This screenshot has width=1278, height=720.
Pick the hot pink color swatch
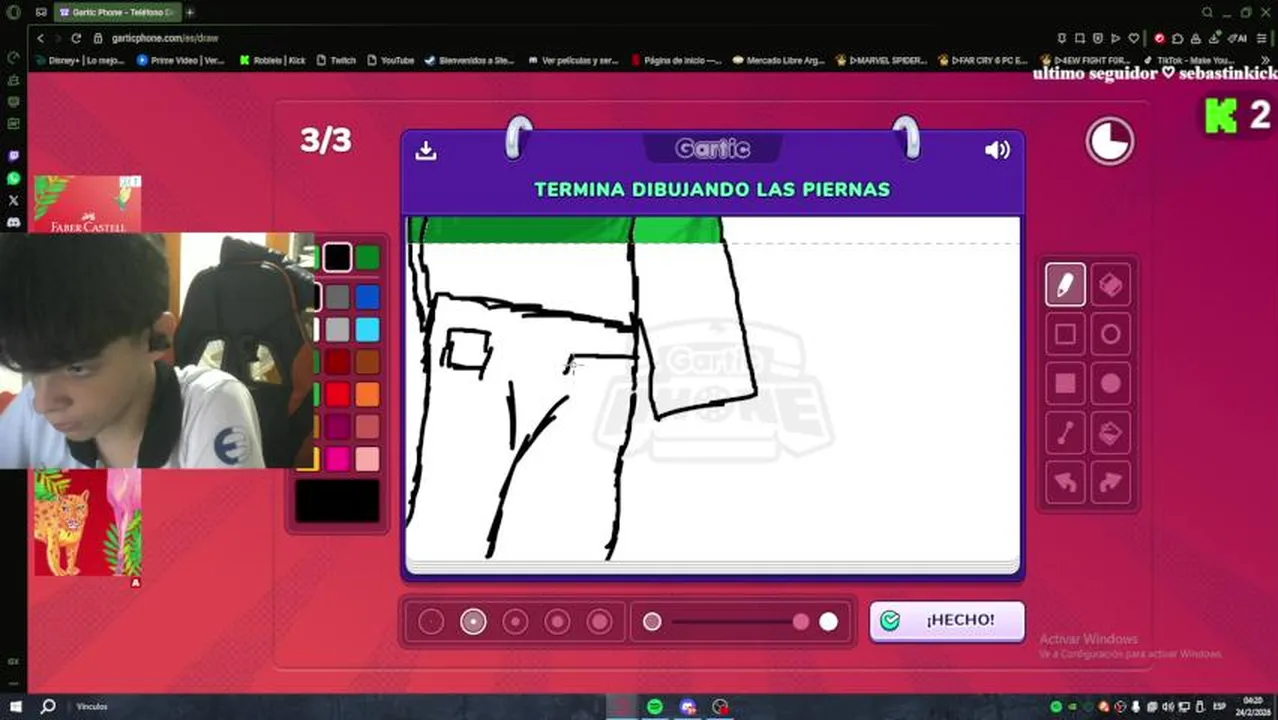[x=337, y=459]
